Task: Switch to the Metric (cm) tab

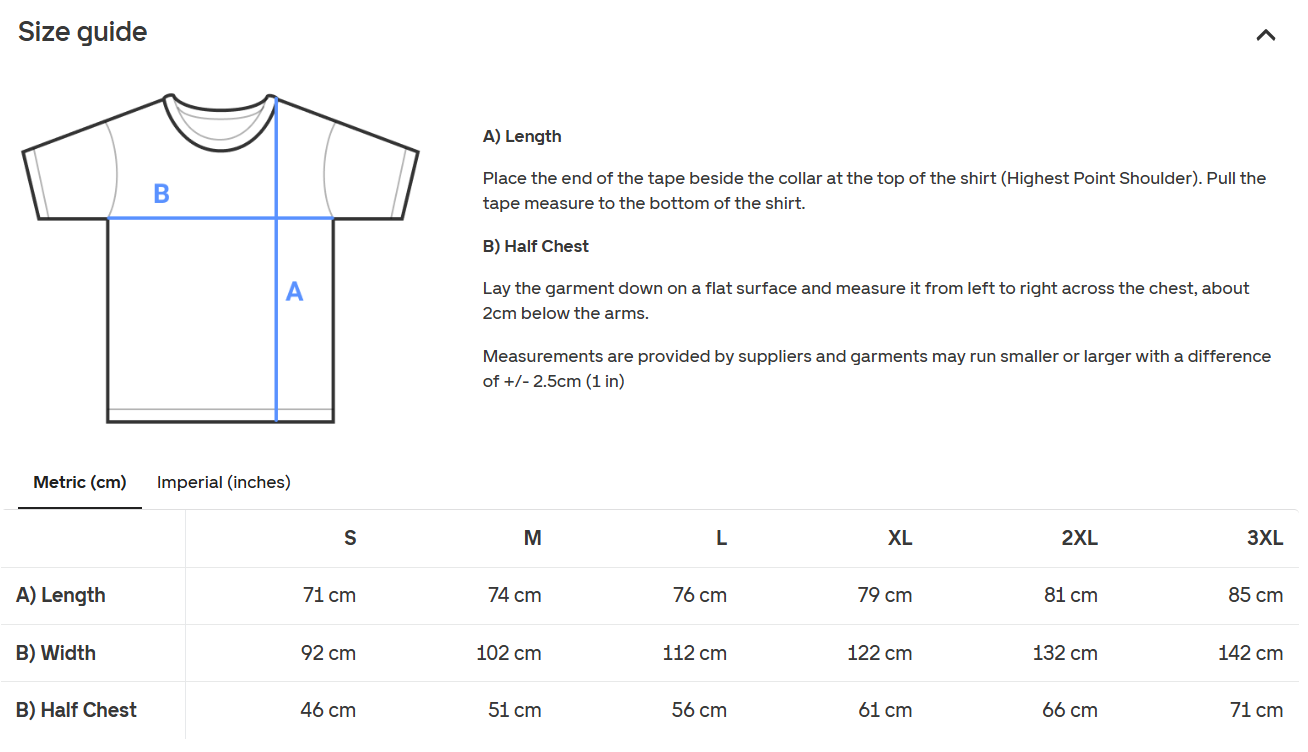Action: coord(80,482)
